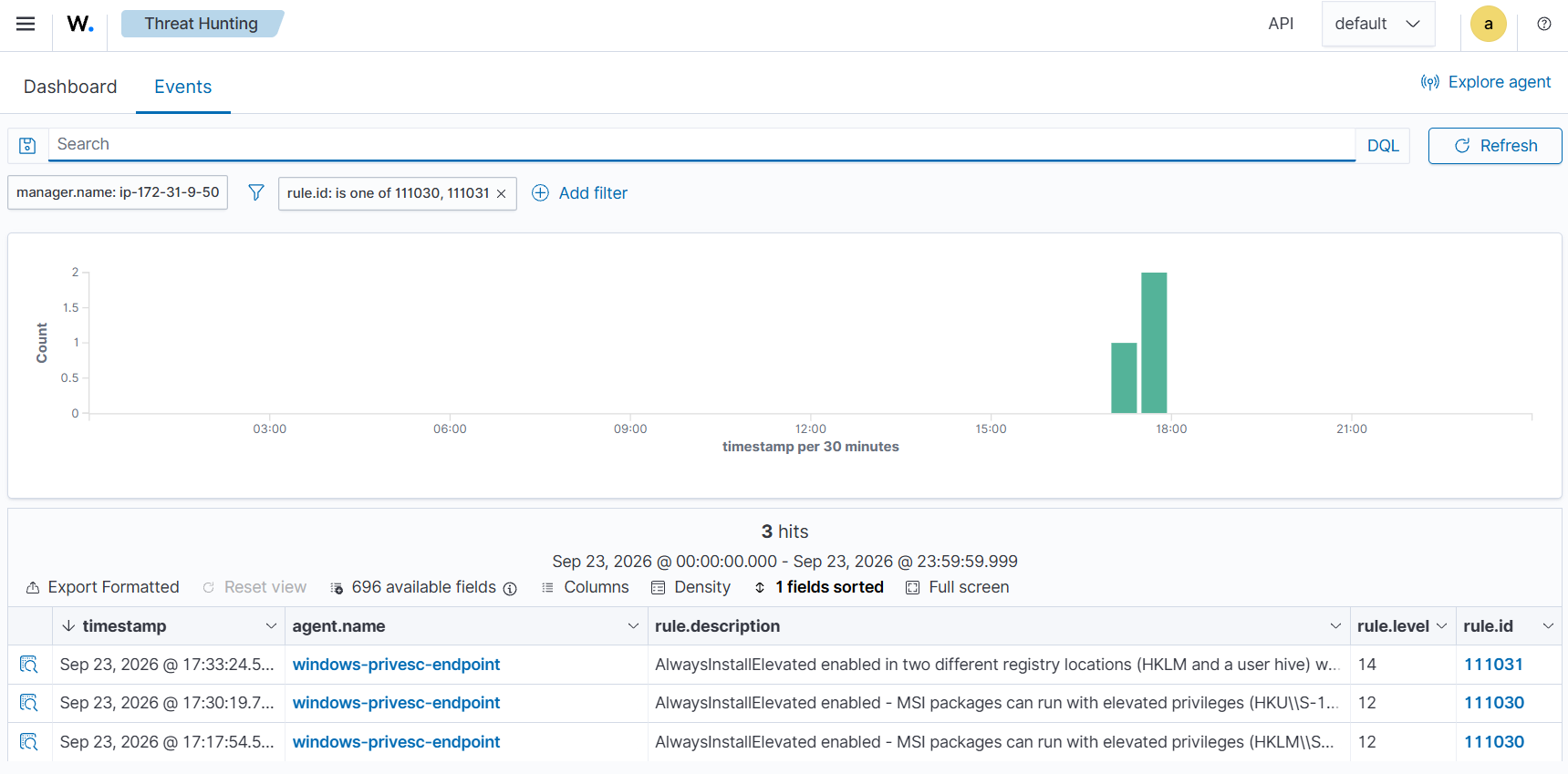
Task: Click the shorter histogram bar at 17:00
Action: coord(1124,378)
